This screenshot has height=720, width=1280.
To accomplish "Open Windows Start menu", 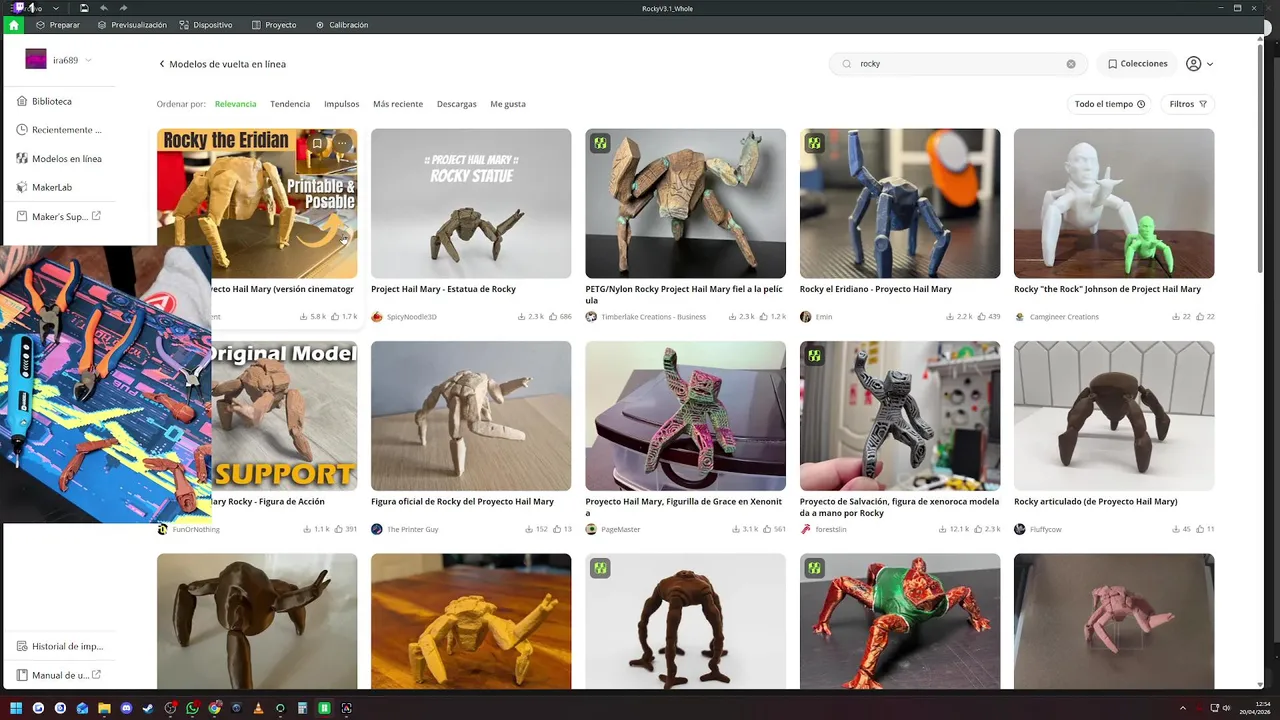I will click(16, 708).
